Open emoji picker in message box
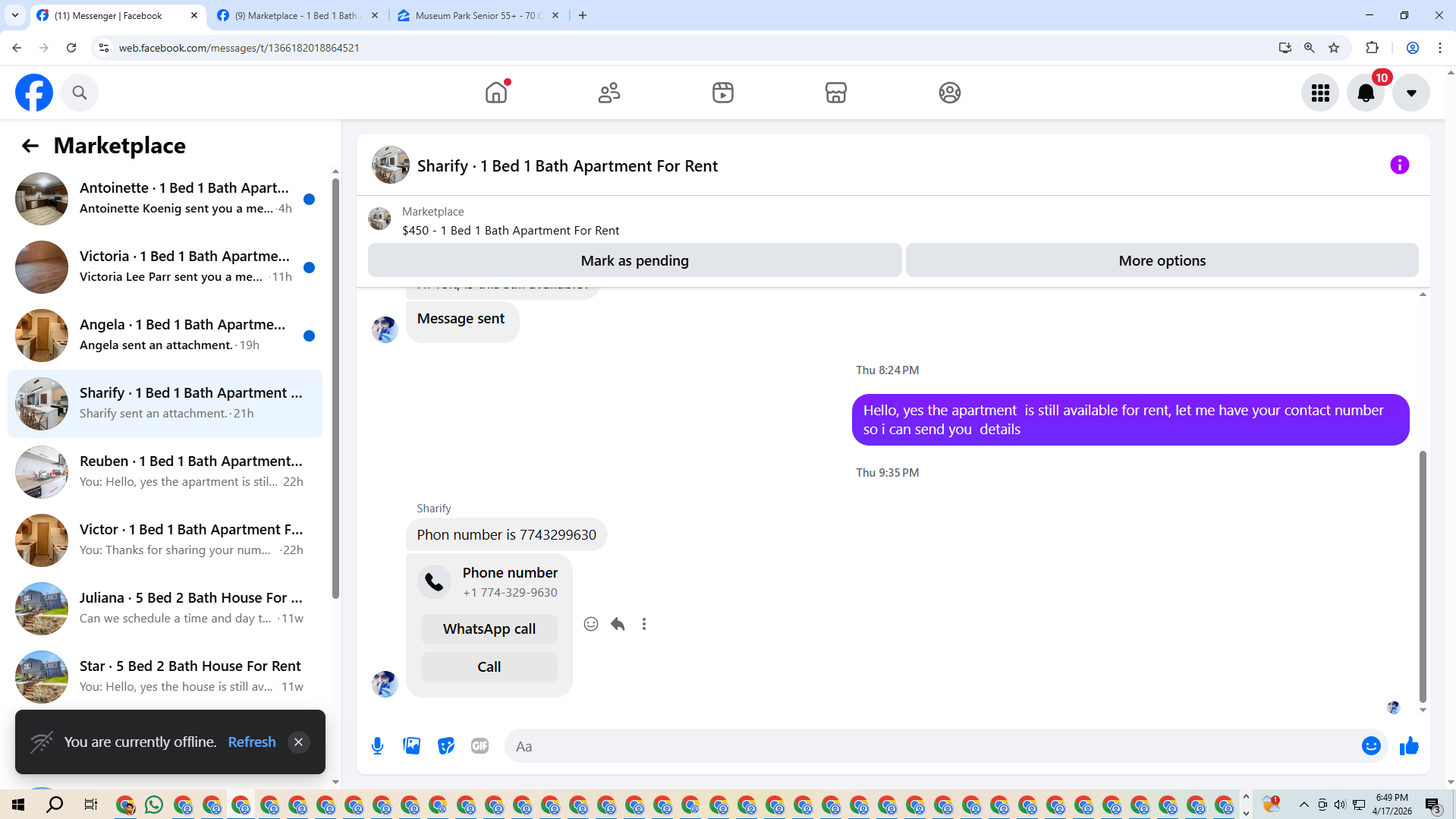The width and height of the screenshot is (1456, 819). tap(1371, 746)
